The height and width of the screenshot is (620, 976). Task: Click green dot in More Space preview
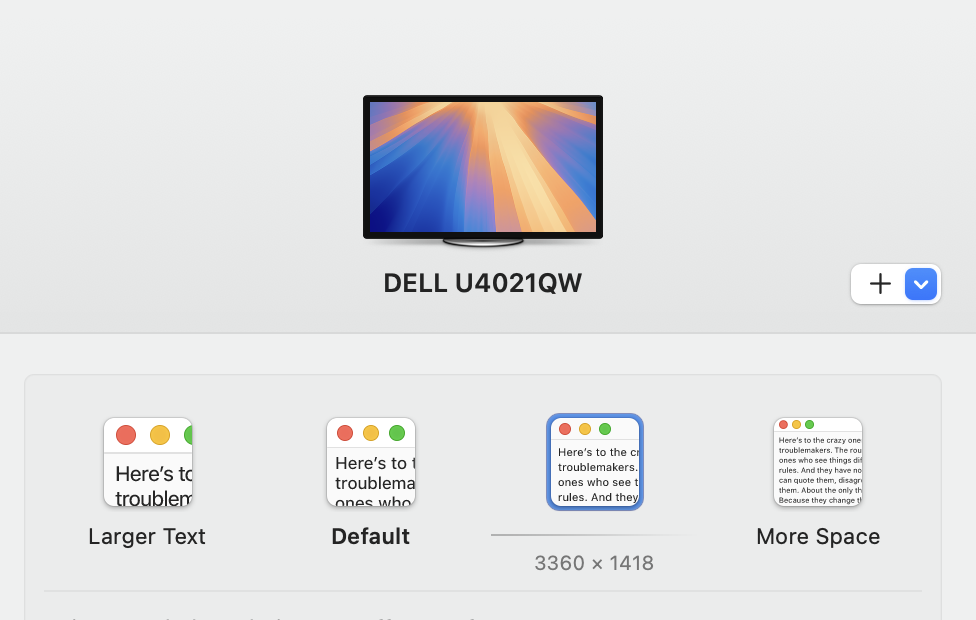(x=809, y=425)
